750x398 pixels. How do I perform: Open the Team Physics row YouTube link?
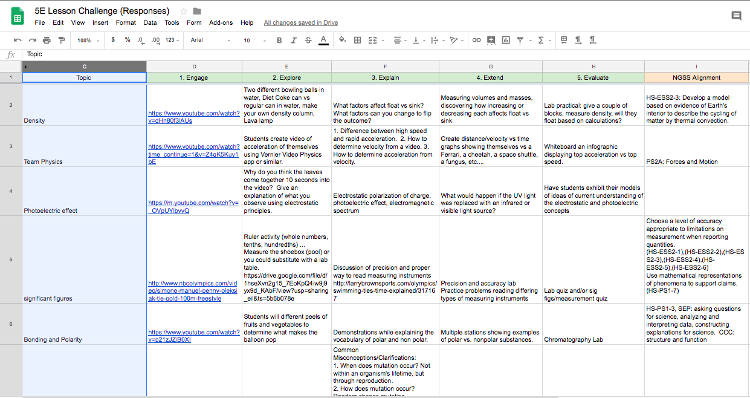(194, 154)
